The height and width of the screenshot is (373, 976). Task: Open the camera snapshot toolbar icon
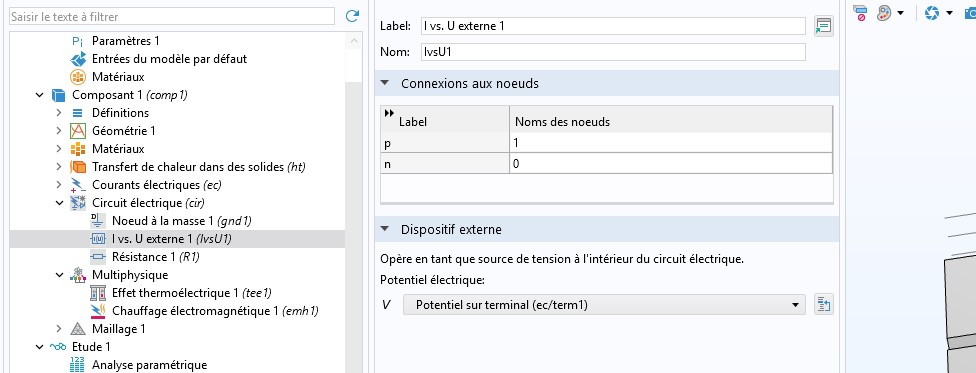(x=970, y=12)
